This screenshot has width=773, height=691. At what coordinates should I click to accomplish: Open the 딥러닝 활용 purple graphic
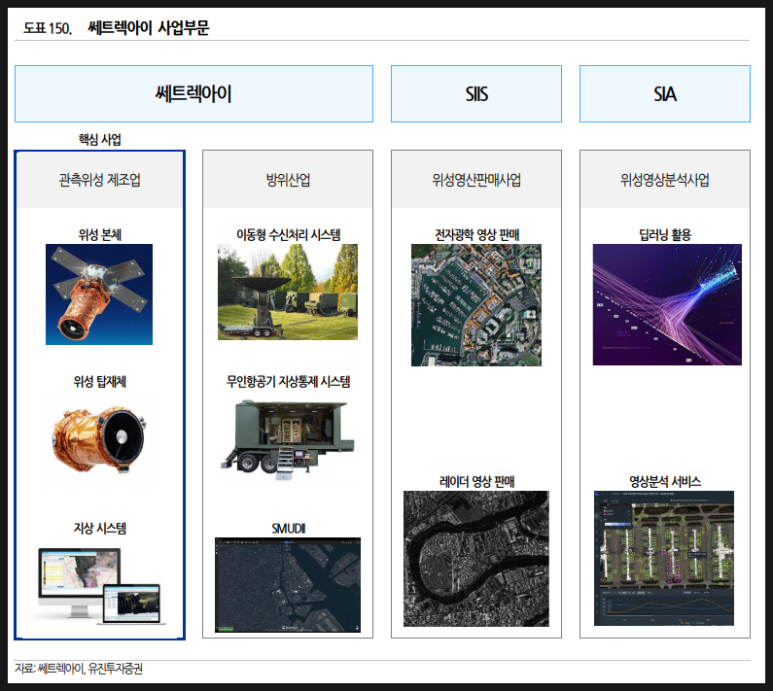(x=667, y=305)
